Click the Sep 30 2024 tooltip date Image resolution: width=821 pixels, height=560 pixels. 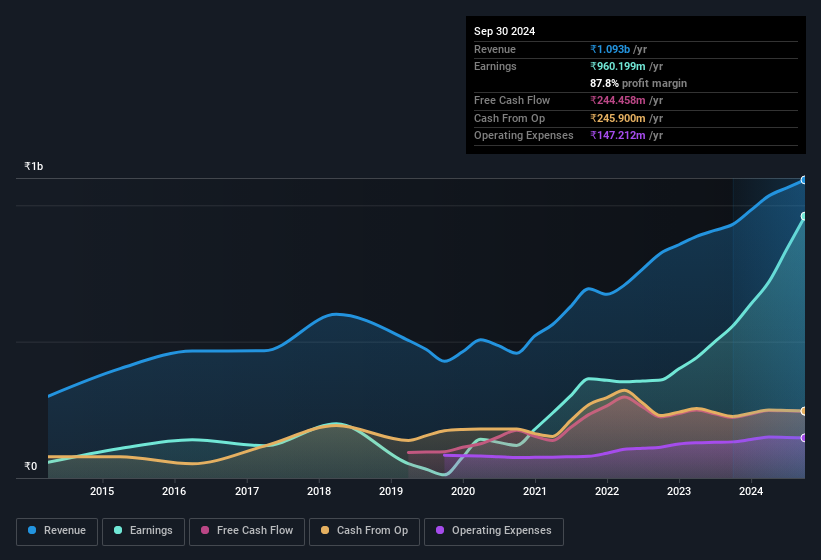[x=504, y=31]
